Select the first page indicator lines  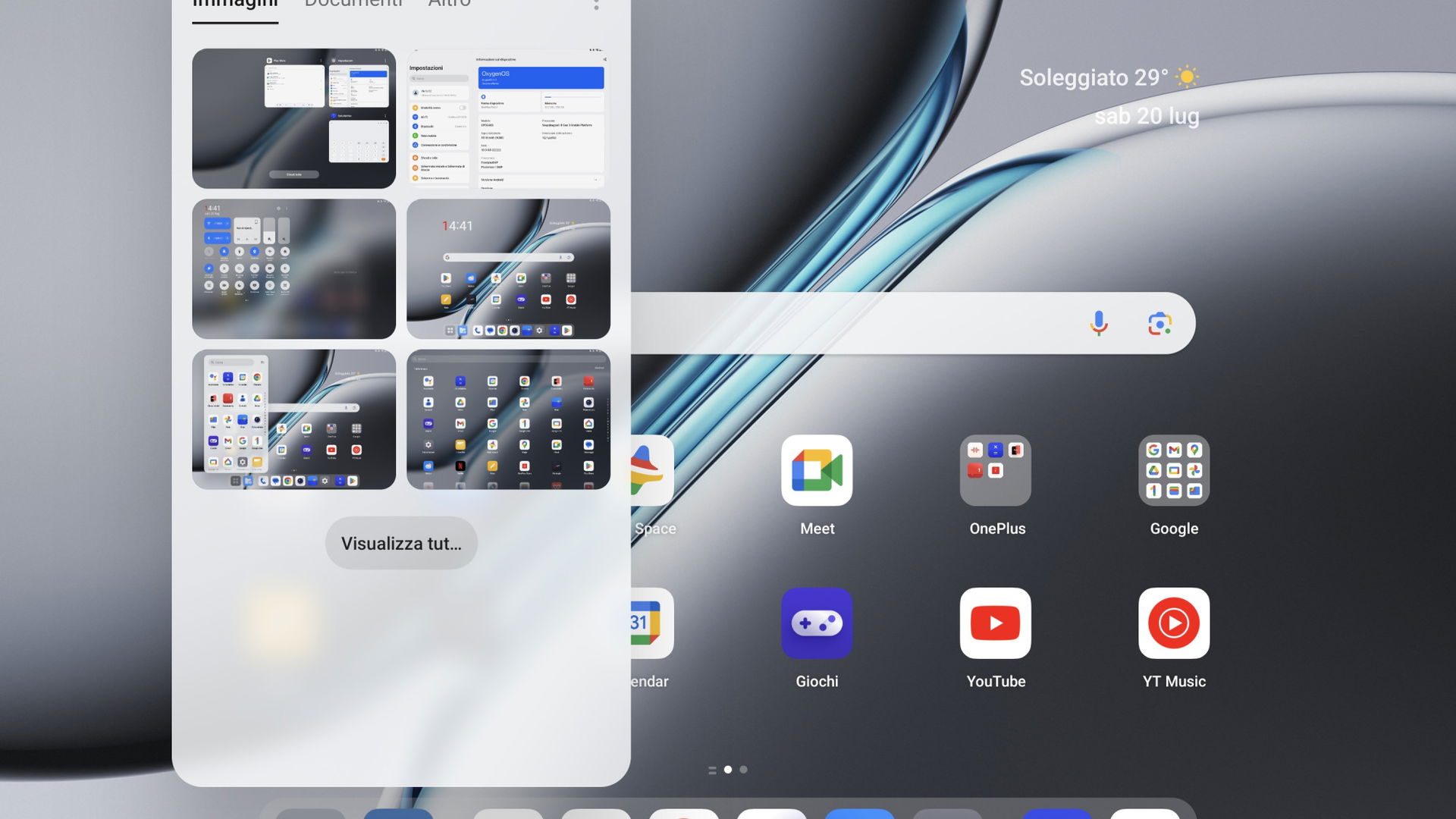pyautogui.click(x=712, y=770)
